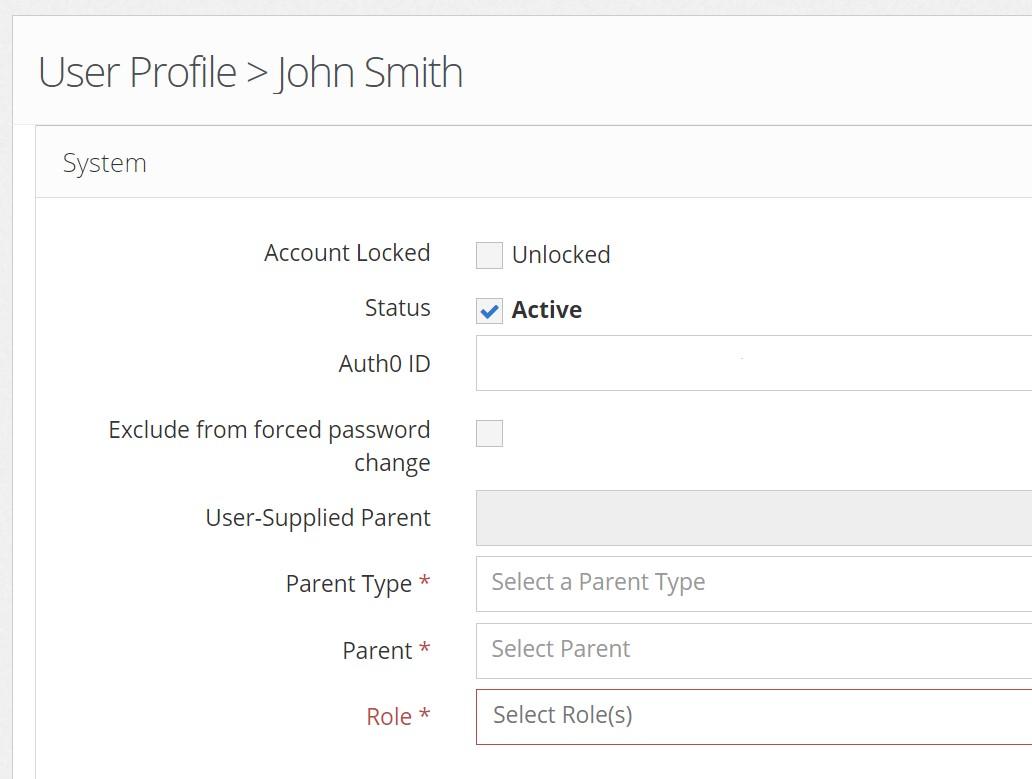
Task: Click the System section header
Action: tap(105, 163)
